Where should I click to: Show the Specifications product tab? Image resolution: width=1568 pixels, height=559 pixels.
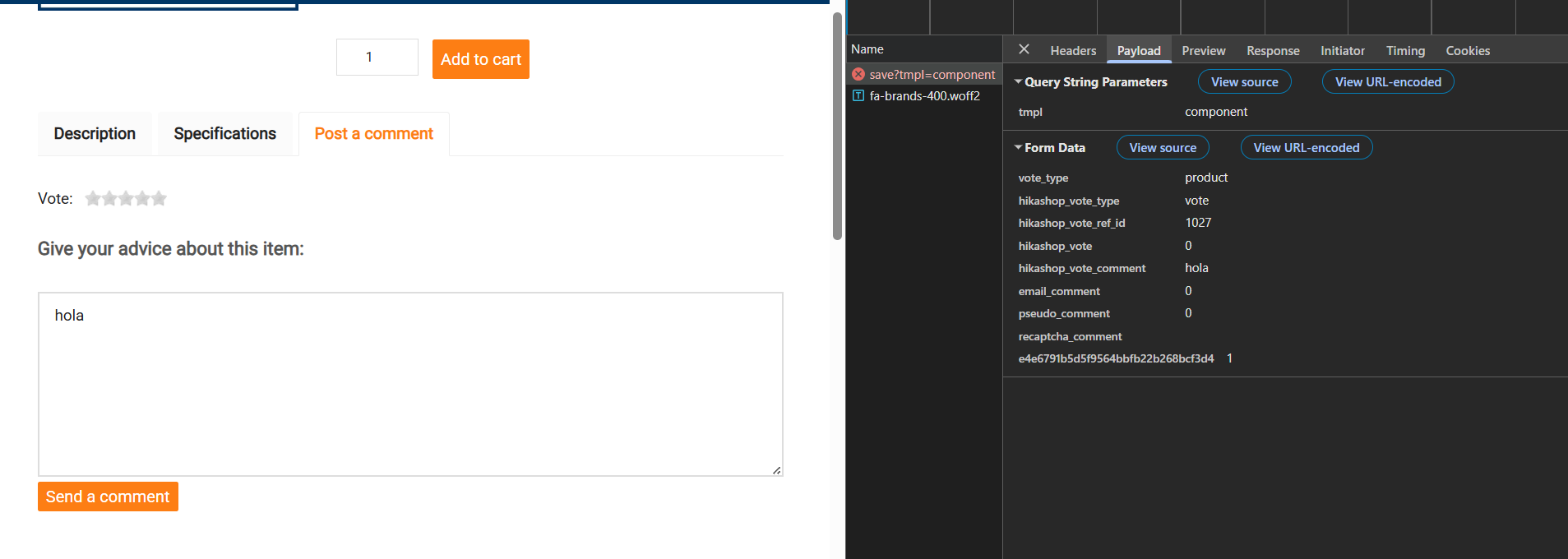pos(224,134)
